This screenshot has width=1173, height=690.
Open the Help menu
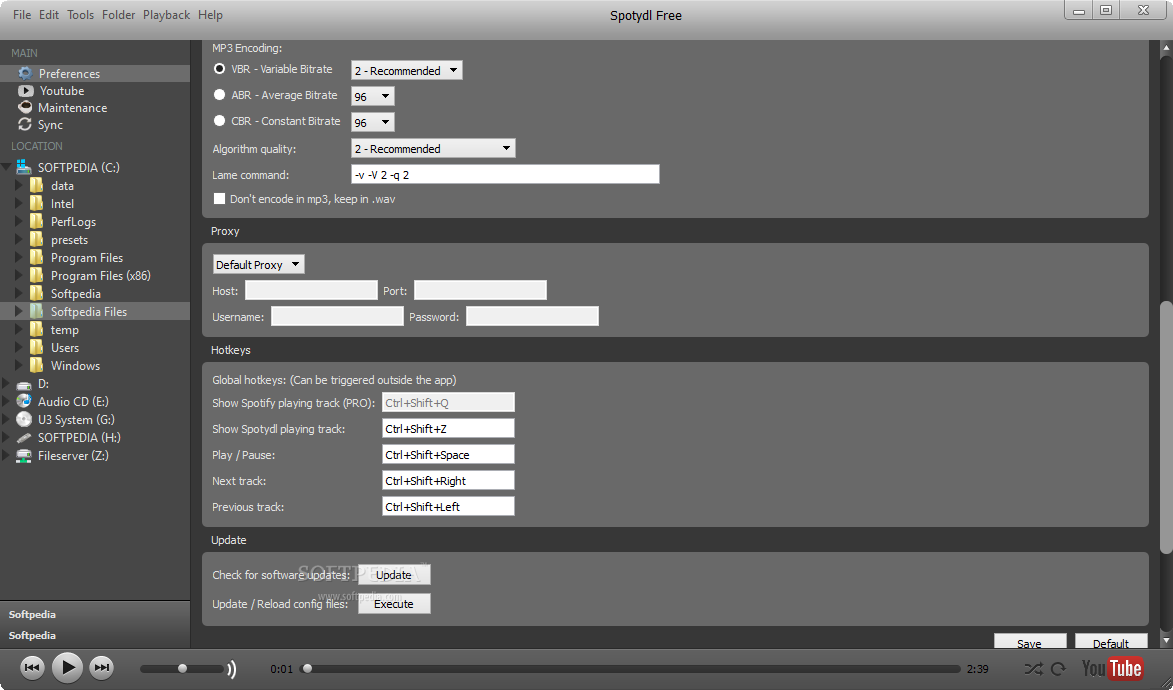click(210, 15)
